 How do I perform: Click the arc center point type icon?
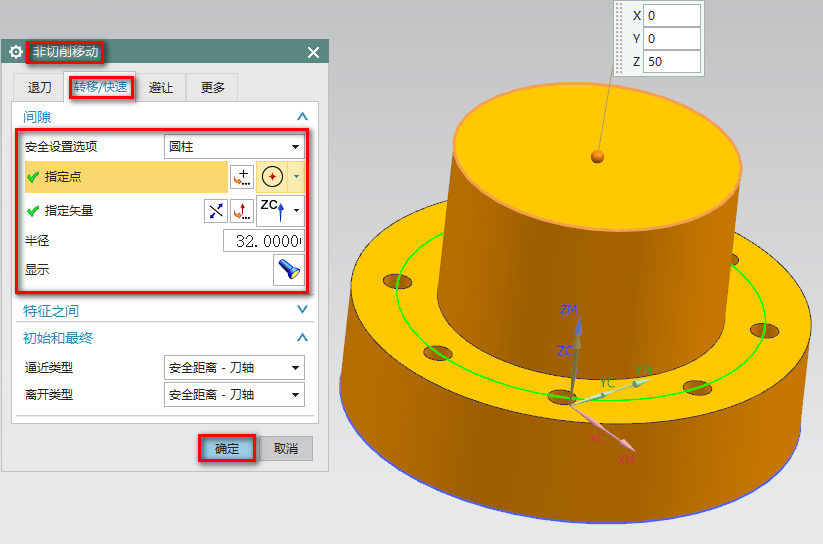(x=271, y=177)
